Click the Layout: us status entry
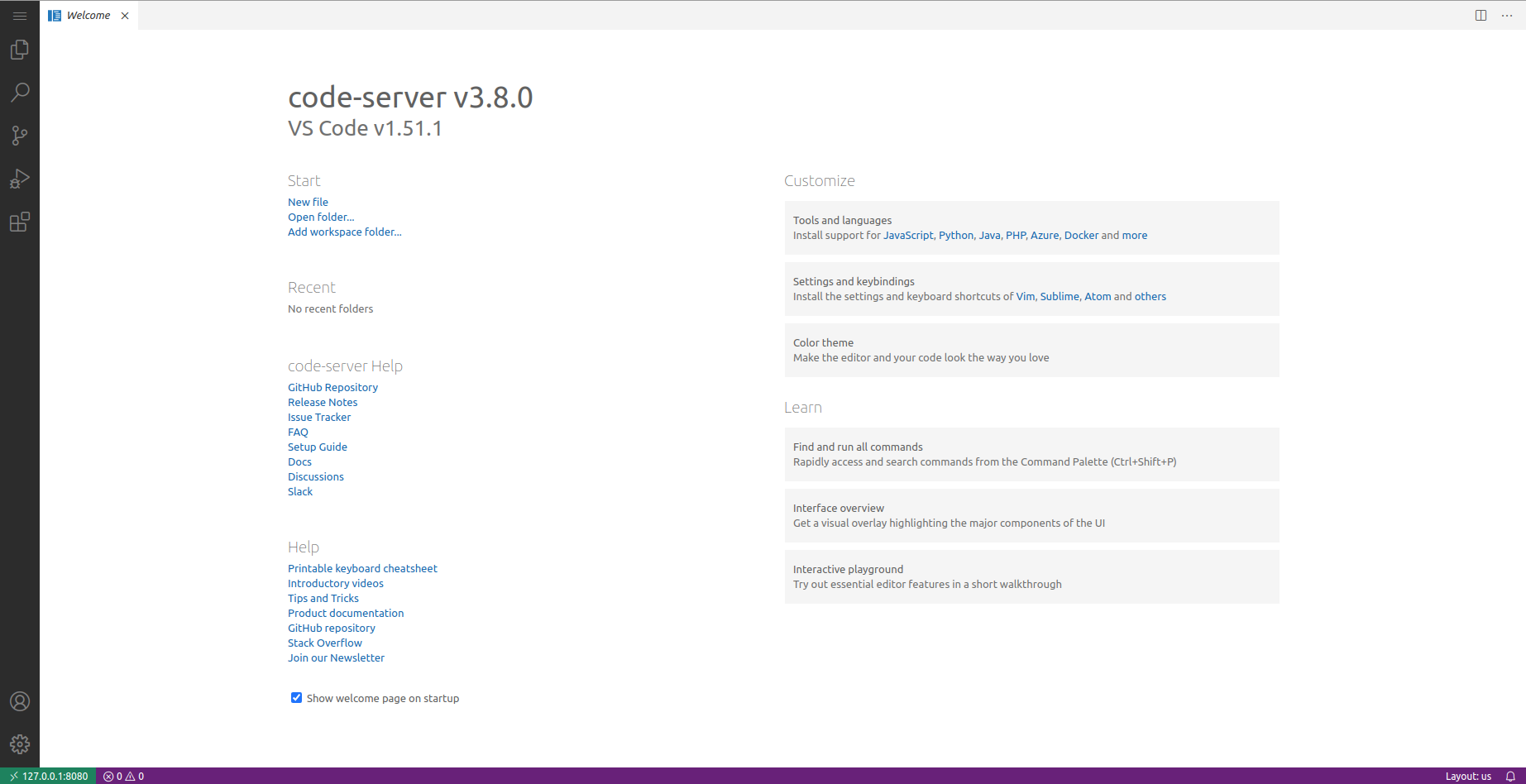Screen dimensions: 1526x784 [1468, 776]
